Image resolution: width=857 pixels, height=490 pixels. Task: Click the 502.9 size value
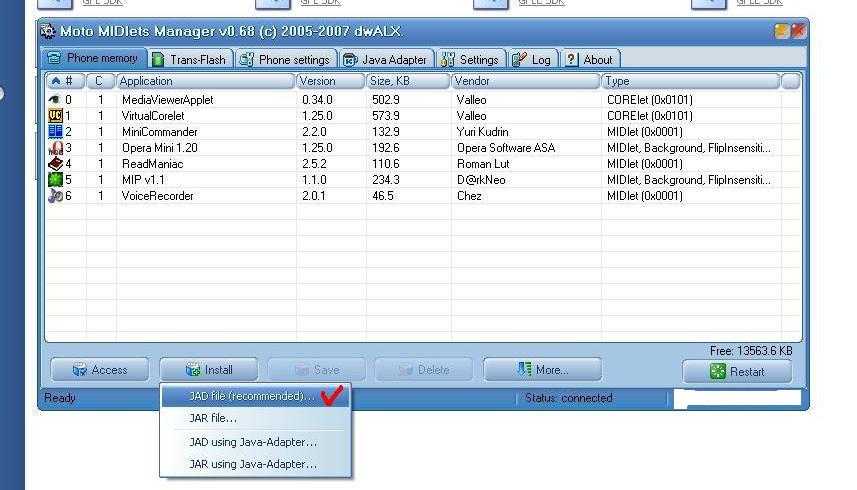click(x=386, y=99)
